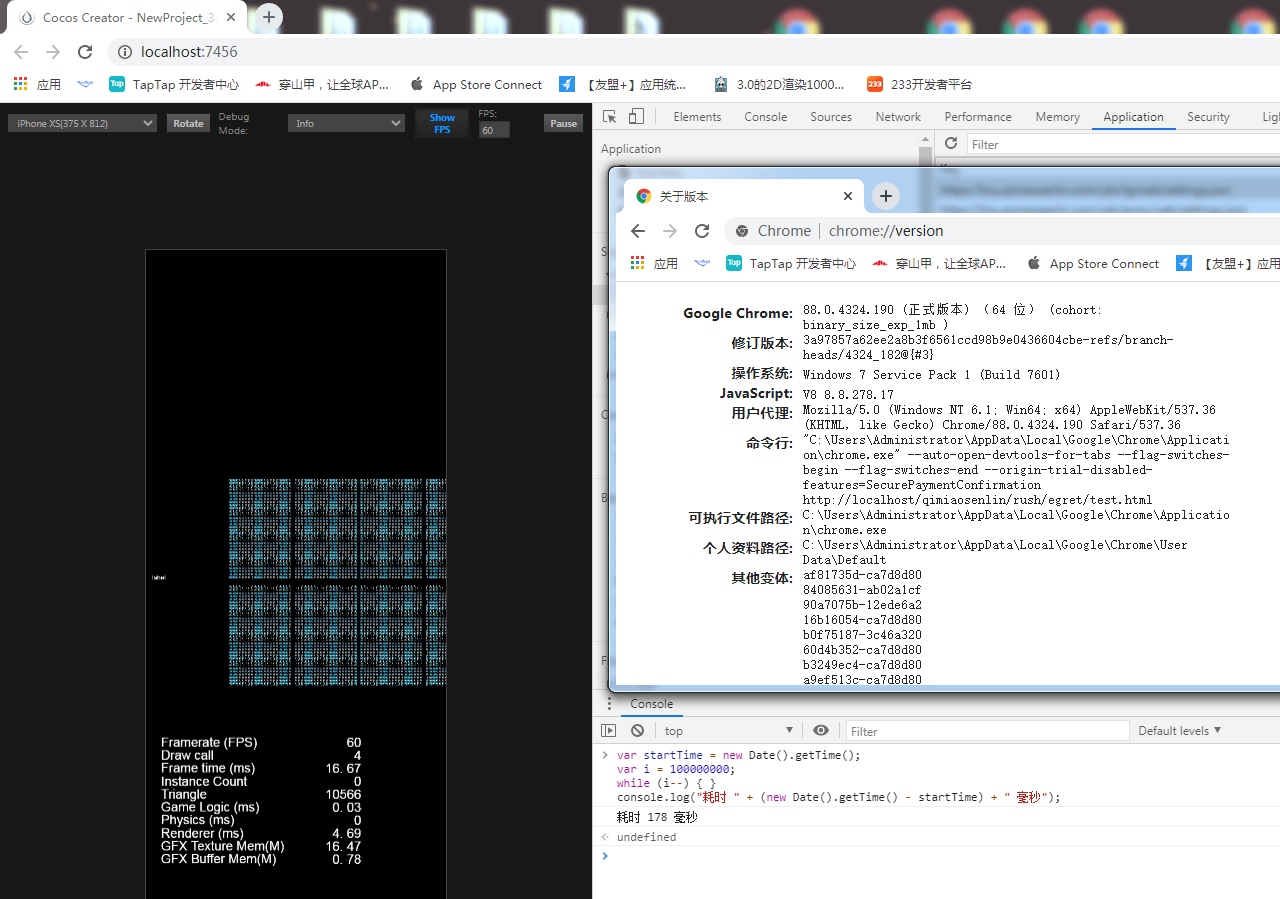Click site info icon beside localhost:7456
The width and height of the screenshot is (1280, 899).
pos(124,52)
